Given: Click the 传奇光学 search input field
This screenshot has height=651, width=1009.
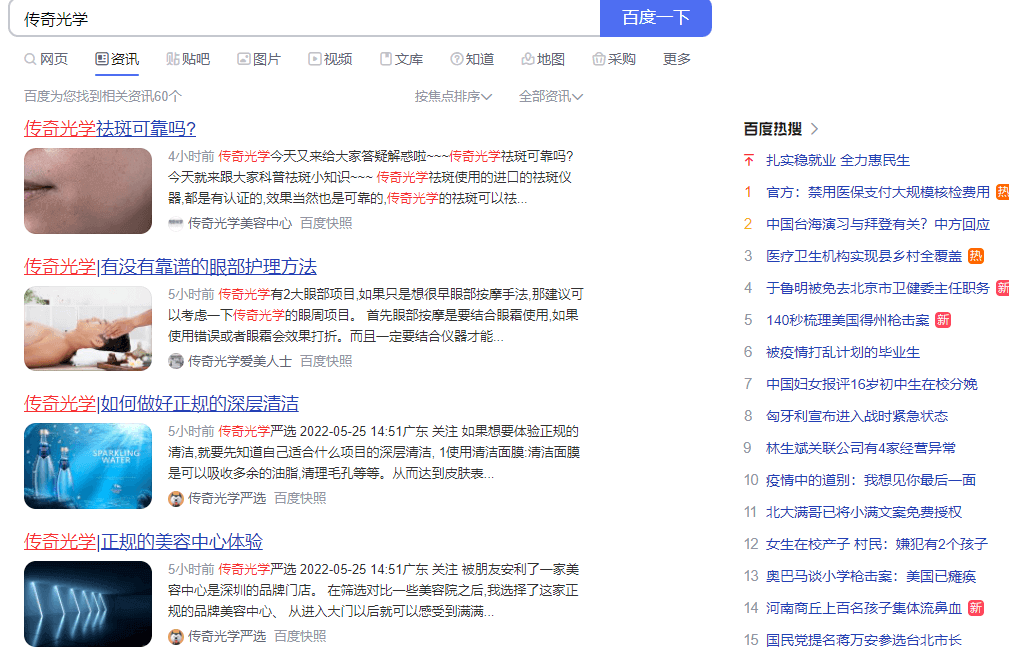Looking at the screenshot, I should pos(300,19).
